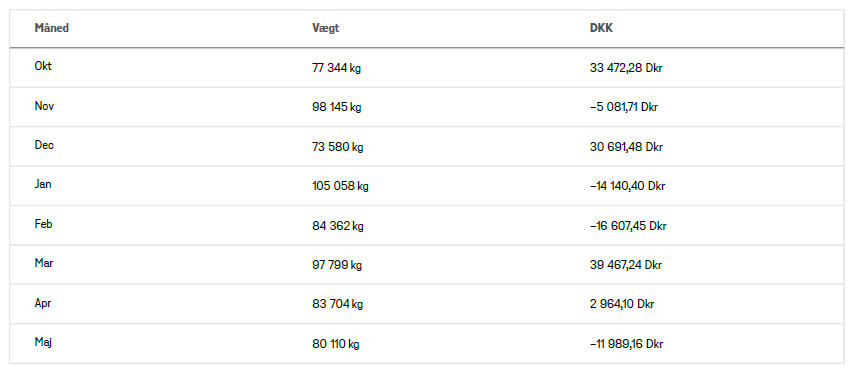Click the −5 081,71 Dkr amount
Viewport: 858px width, 375px height.
tap(624, 107)
